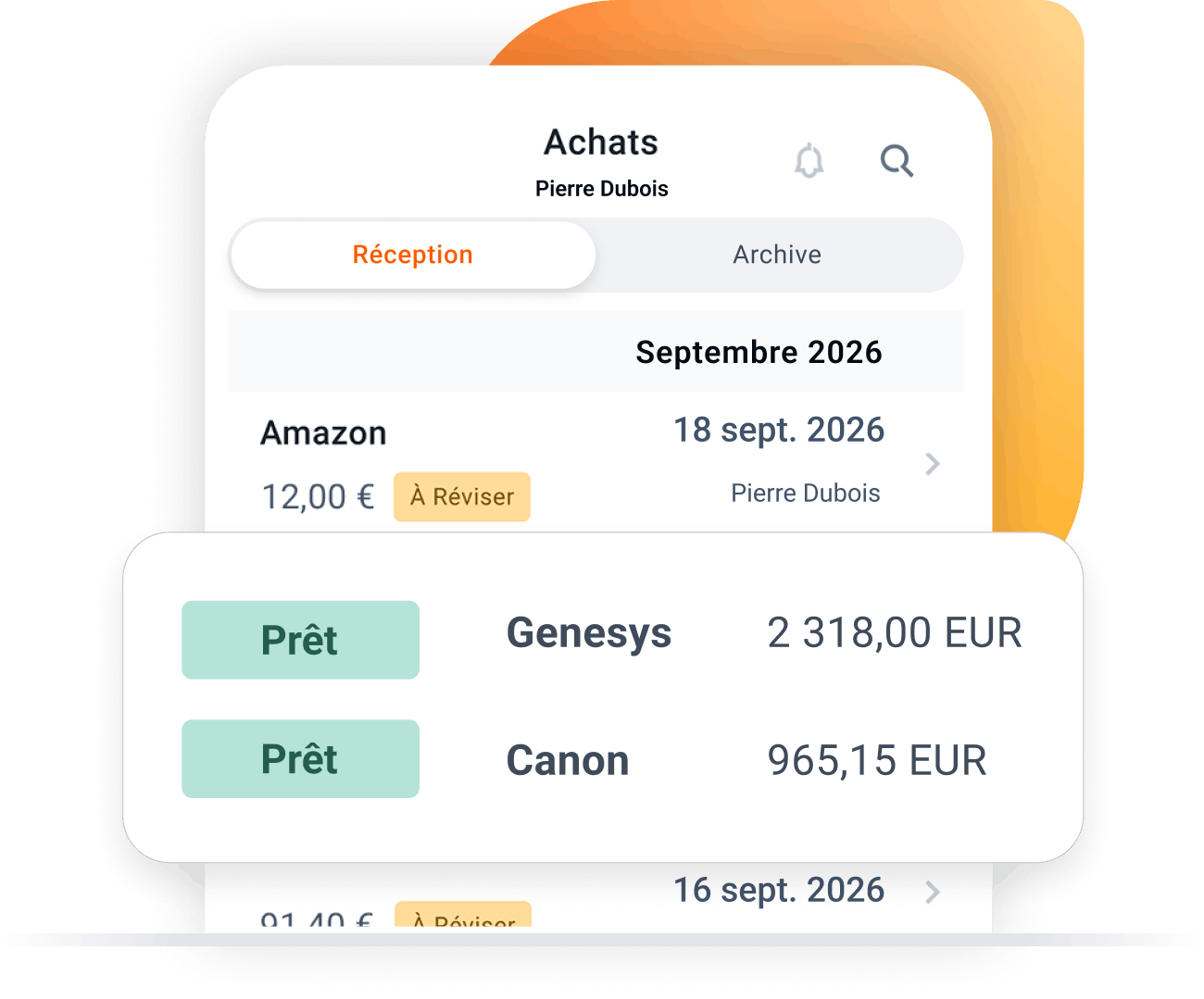Image resolution: width=1204 pixels, height=999 pixels.
Task: Click the Prêt status badge next to Canon
Action: pyautogui.click(x=300, y=759)
